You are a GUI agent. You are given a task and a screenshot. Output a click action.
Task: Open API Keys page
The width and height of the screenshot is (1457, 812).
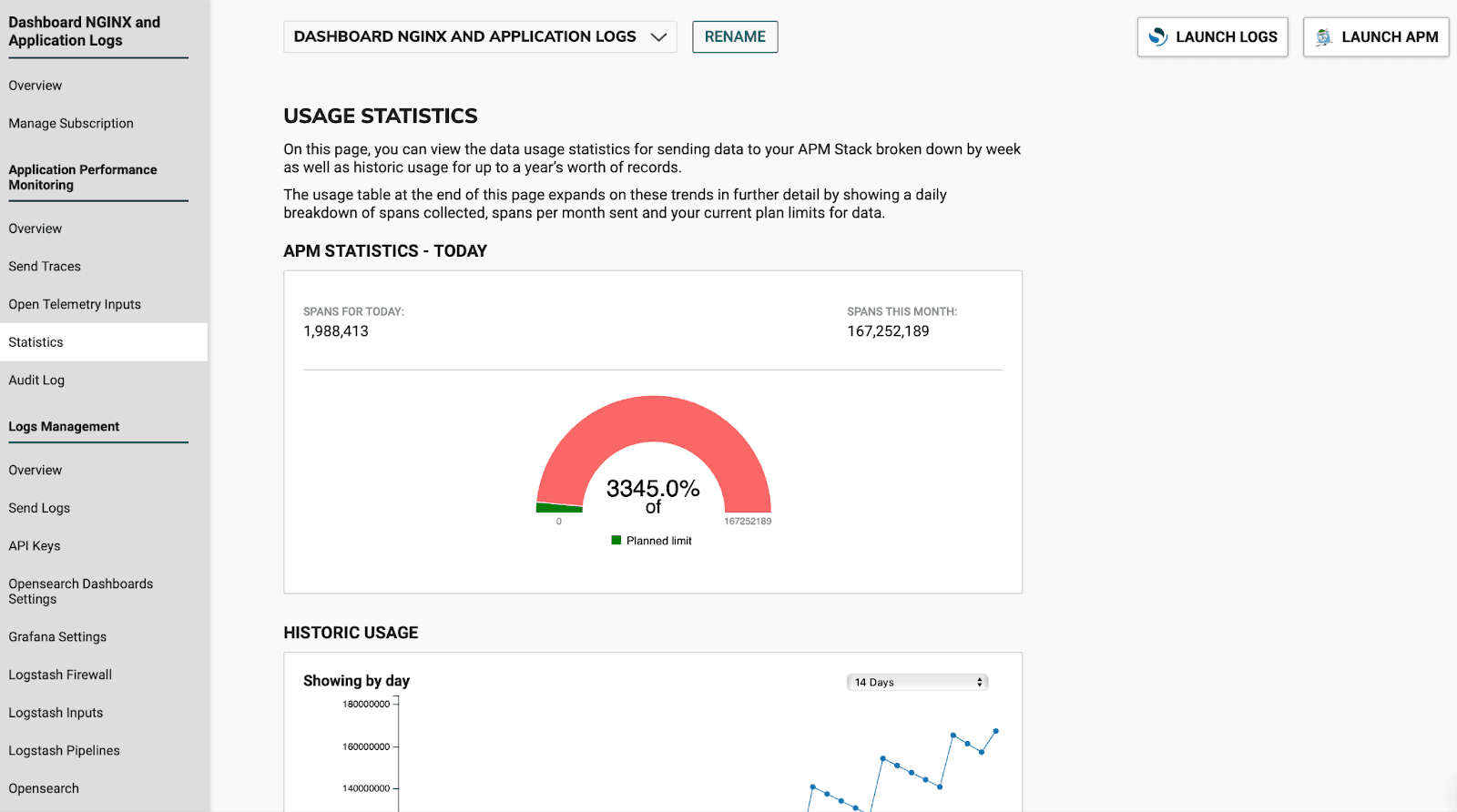point(35,545)
